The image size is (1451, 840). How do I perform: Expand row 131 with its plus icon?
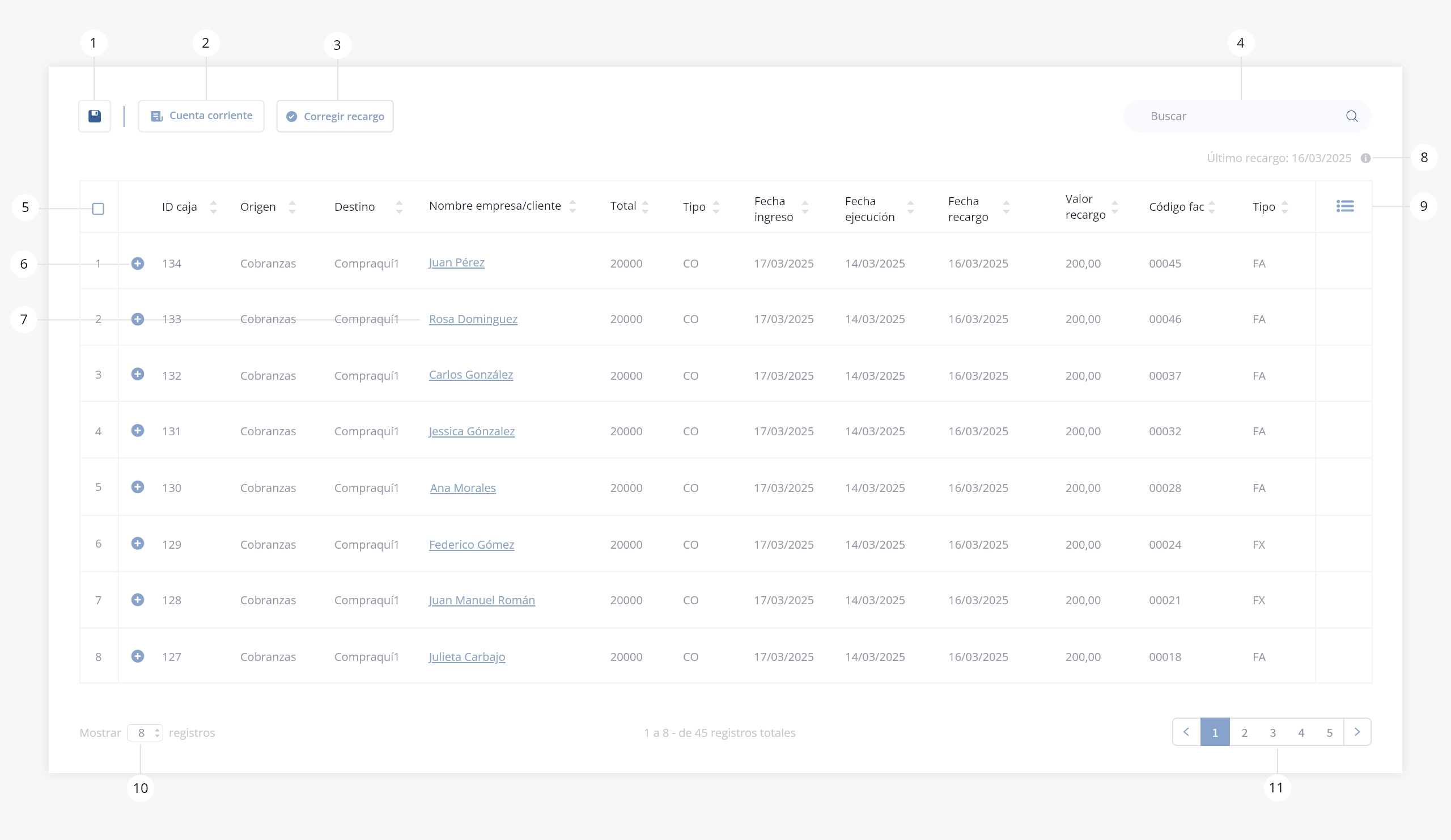138,431
